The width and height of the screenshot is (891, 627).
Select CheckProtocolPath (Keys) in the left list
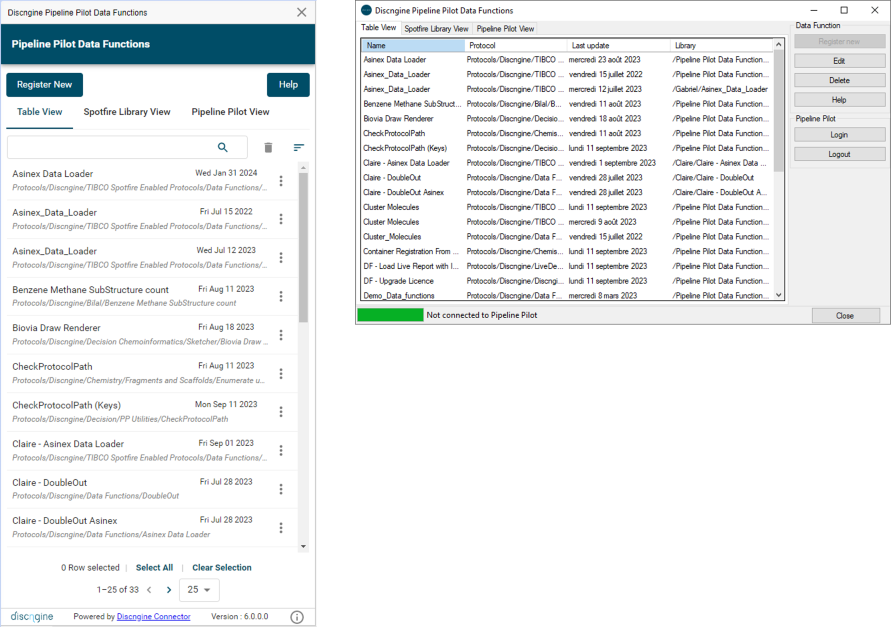152,412
